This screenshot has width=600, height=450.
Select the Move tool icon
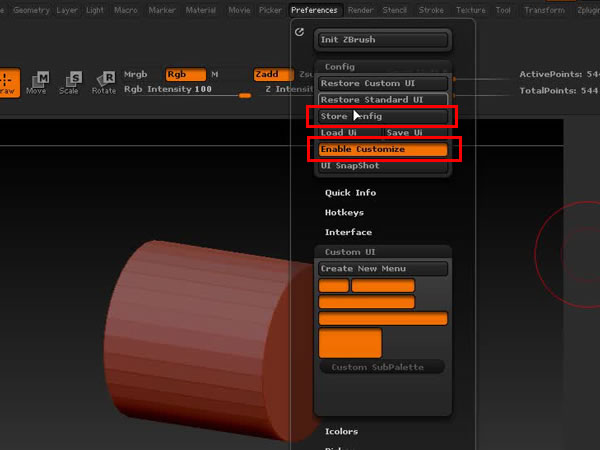[36, 83]
